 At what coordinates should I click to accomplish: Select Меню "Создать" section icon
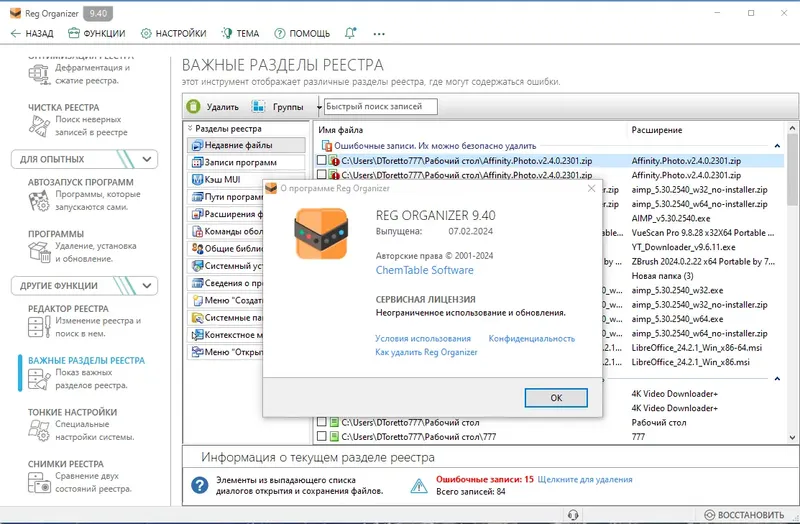pyautogui.click(x=197, y=301)
